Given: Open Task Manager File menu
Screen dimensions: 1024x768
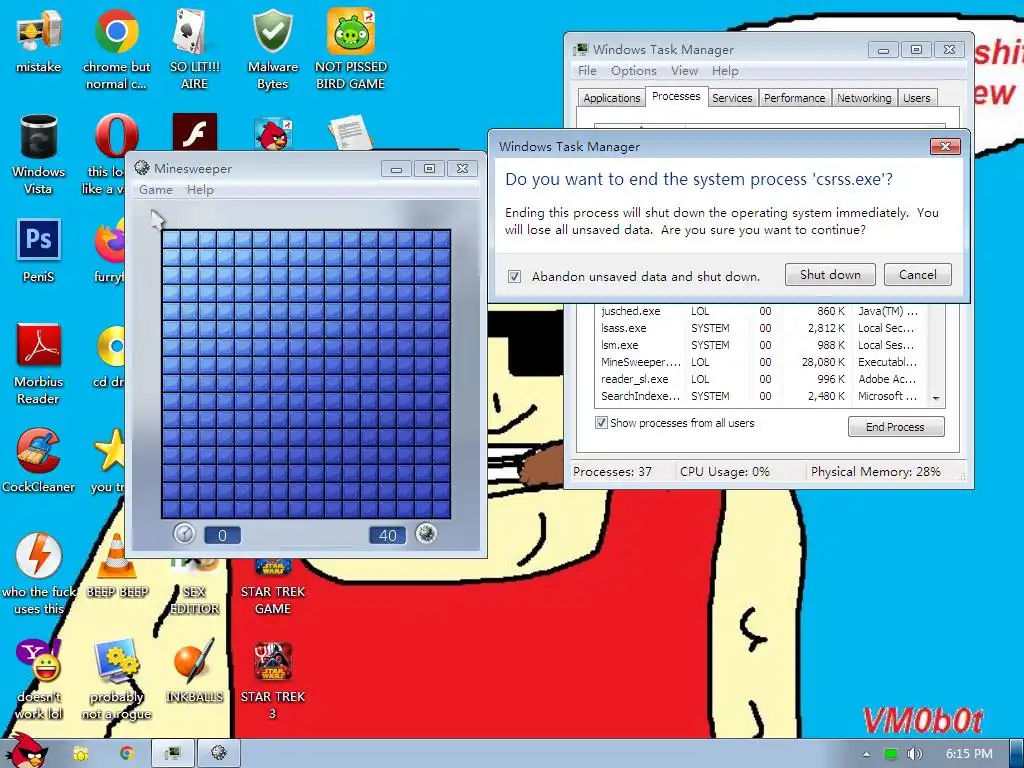Looking at the screenshot, I should pos(587,71).
